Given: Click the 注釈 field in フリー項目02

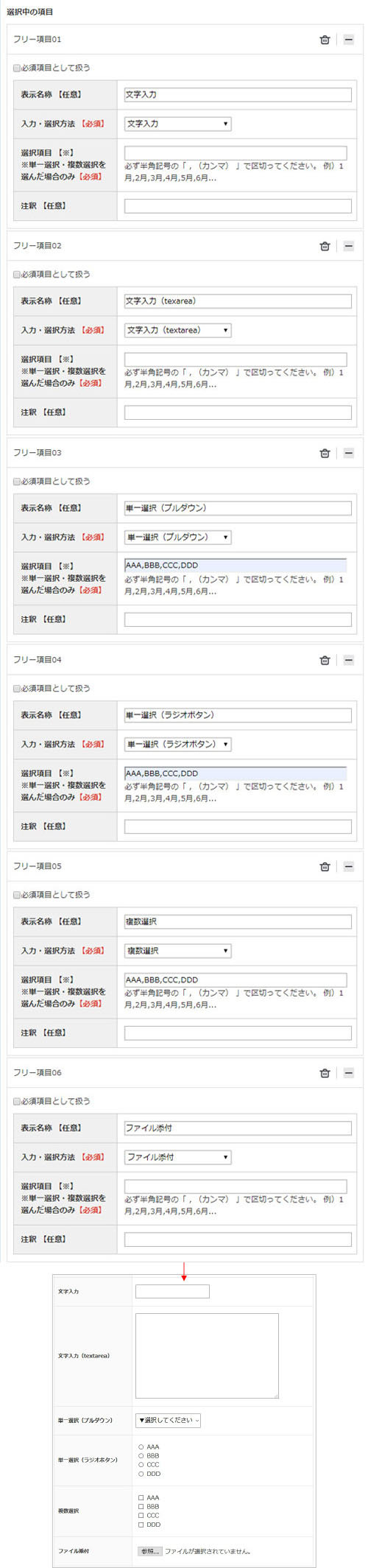Looking at the screenshot, I should click(238, 412).
